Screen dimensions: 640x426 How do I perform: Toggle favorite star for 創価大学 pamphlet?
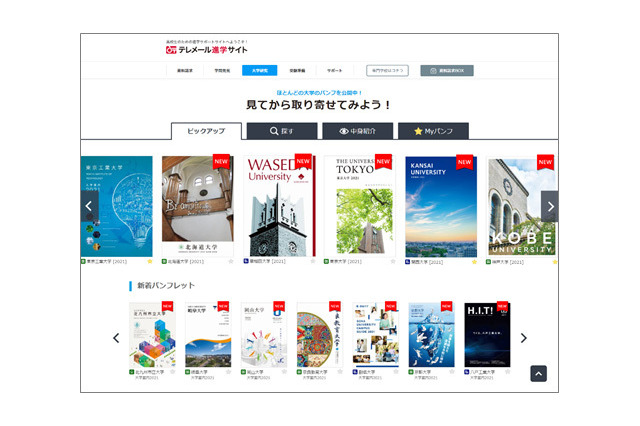pyautogui.click(x=396, y=372)
